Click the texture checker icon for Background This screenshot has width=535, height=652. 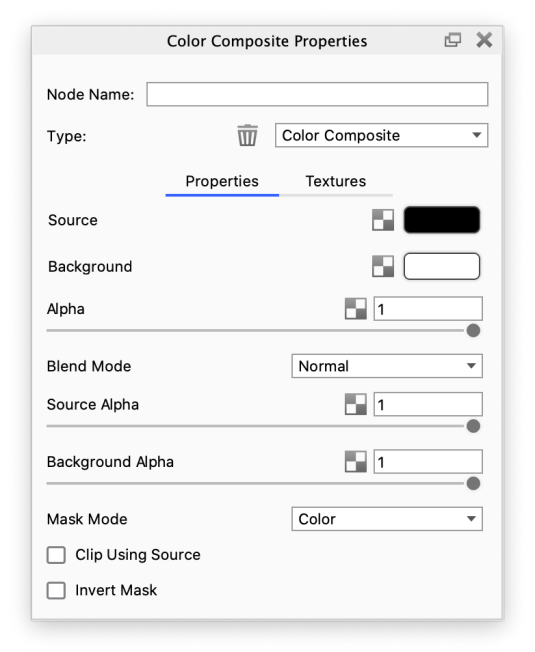pos(383,266)
